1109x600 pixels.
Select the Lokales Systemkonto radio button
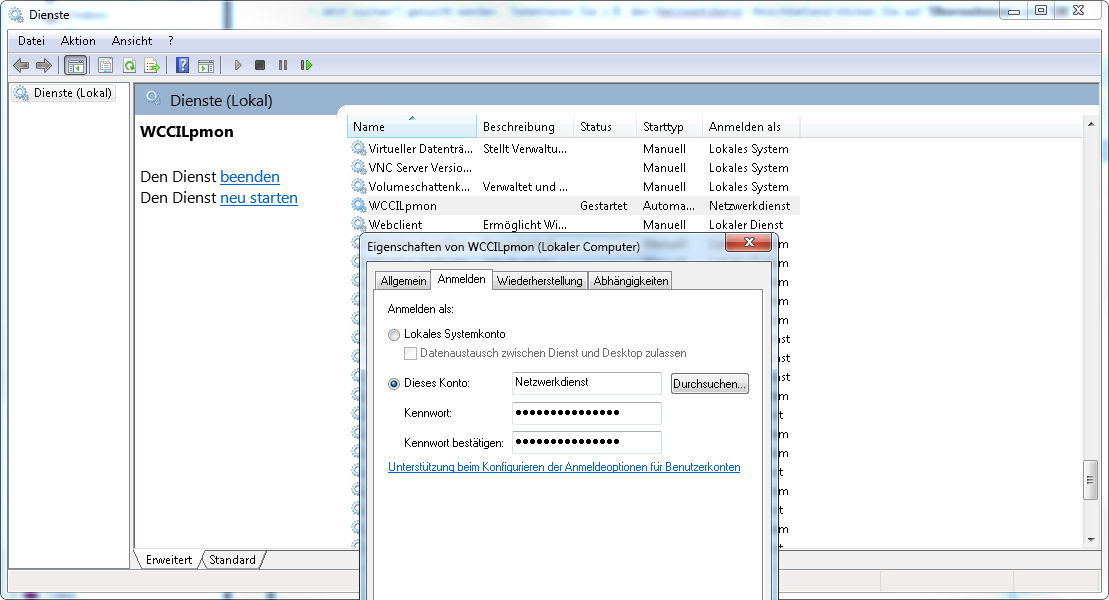394,334
